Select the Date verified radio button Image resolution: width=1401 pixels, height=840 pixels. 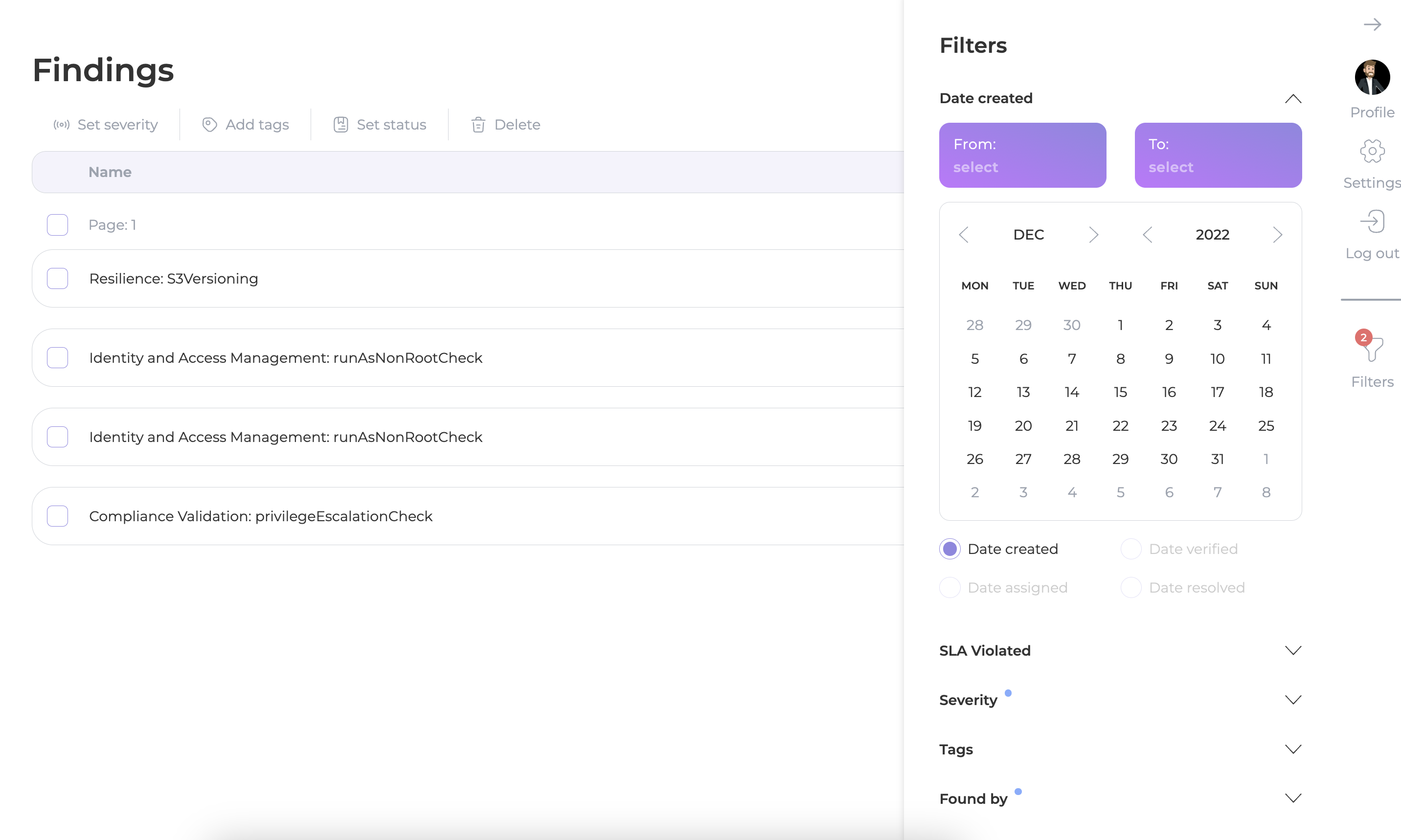pos(1131,549)
